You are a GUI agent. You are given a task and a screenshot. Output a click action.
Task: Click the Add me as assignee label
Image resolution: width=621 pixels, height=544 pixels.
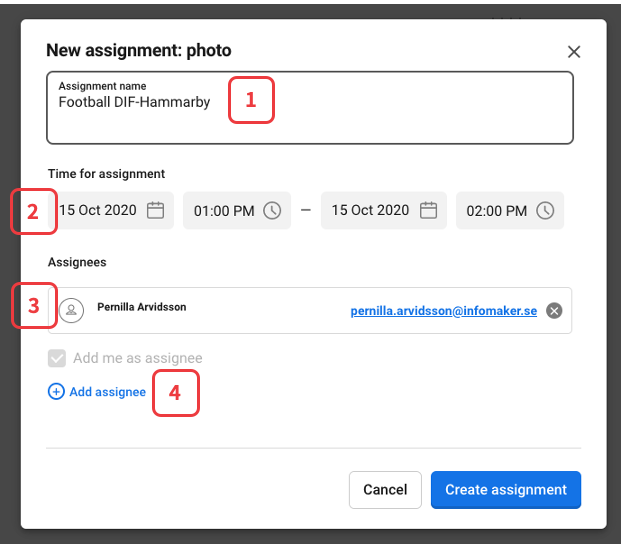pyautogui.click(x=137, y=358)
